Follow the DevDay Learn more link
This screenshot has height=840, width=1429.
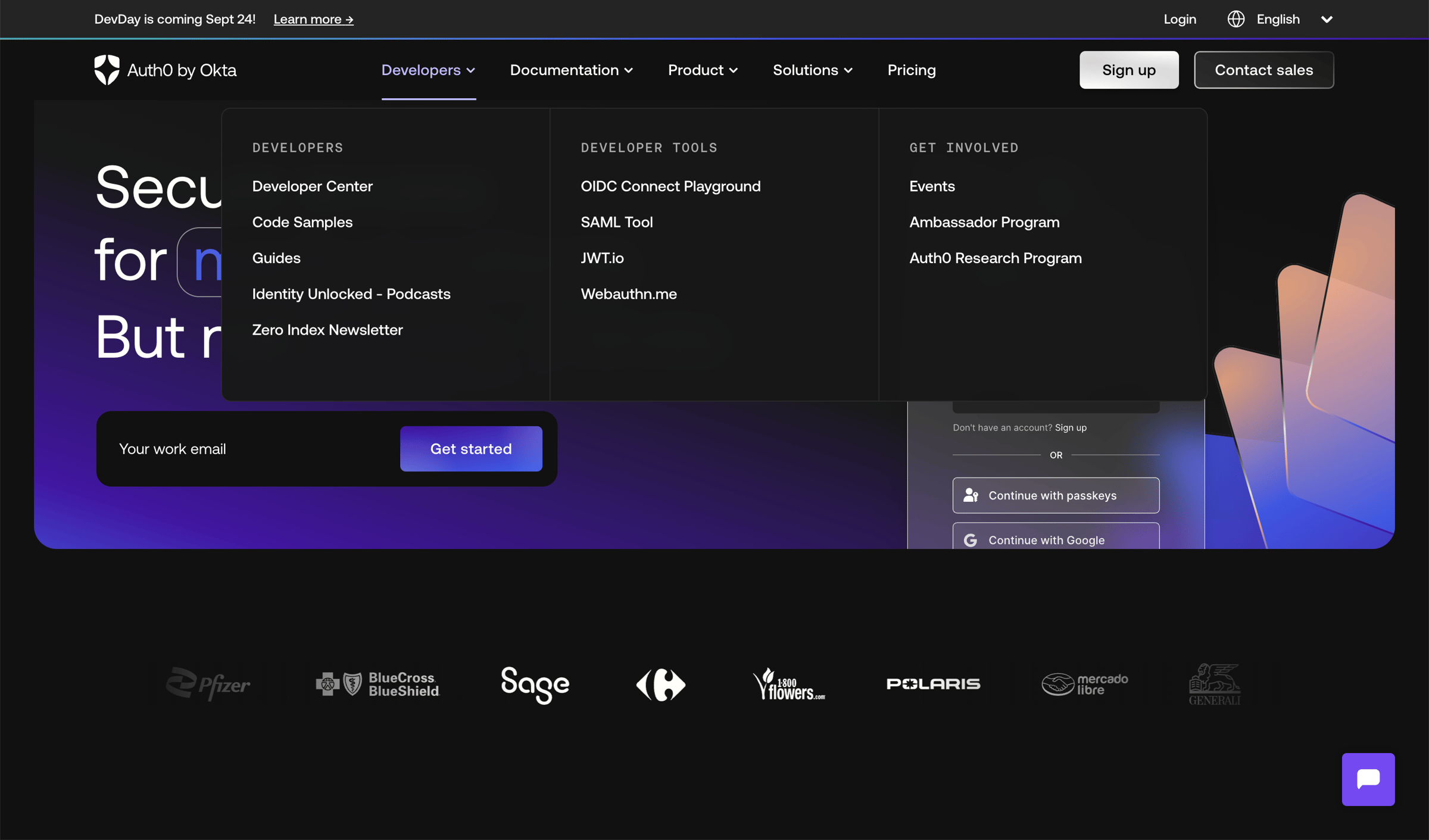click(x=313, y=19)
